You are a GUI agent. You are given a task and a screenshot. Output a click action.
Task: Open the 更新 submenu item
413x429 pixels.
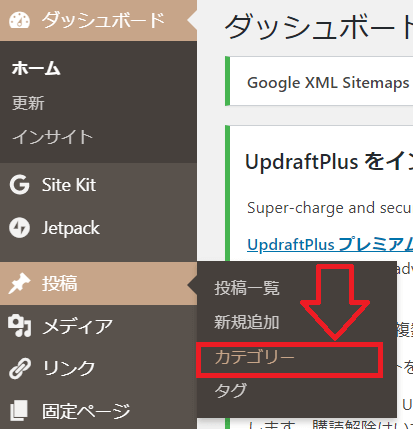pos(28,103)
